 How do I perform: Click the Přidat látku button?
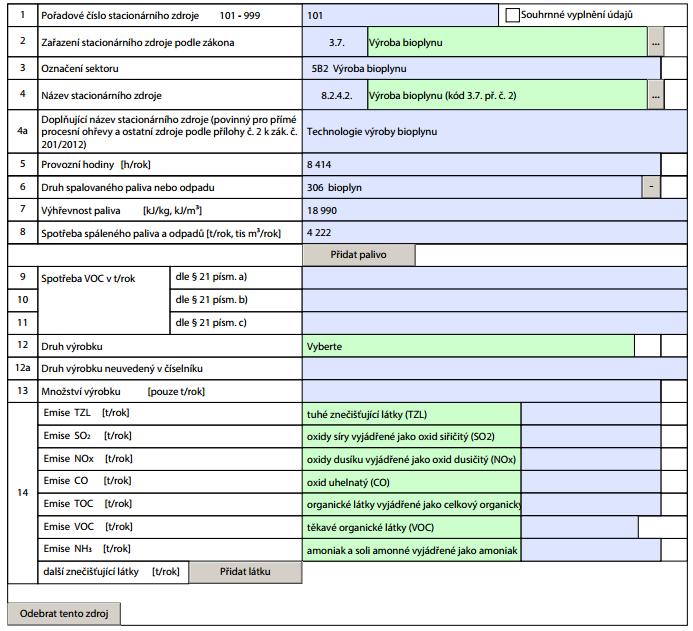pos(245,572)
